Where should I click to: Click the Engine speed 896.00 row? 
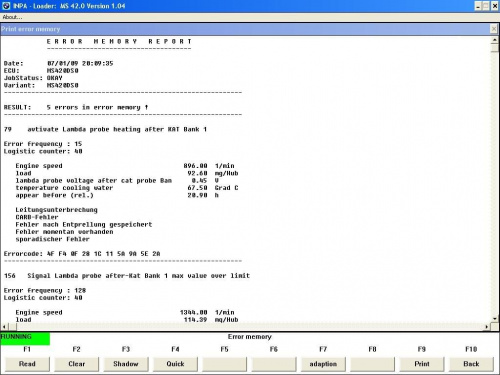[125, 166]
